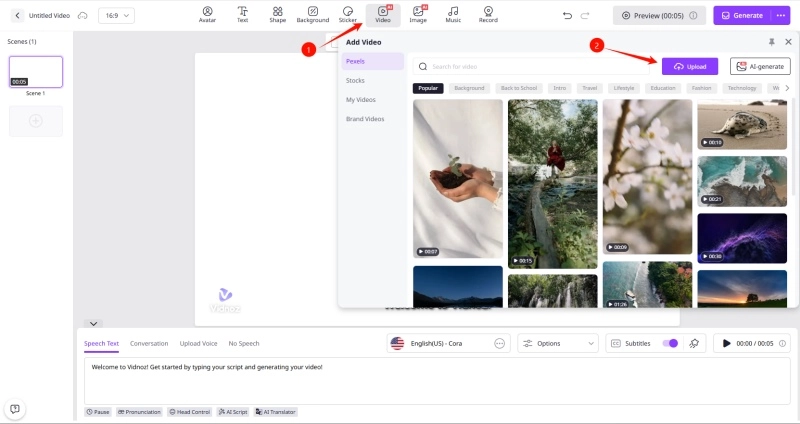Click the Preview (00:05) button
This screenshot has height=424, width=800.
[659, 16]
